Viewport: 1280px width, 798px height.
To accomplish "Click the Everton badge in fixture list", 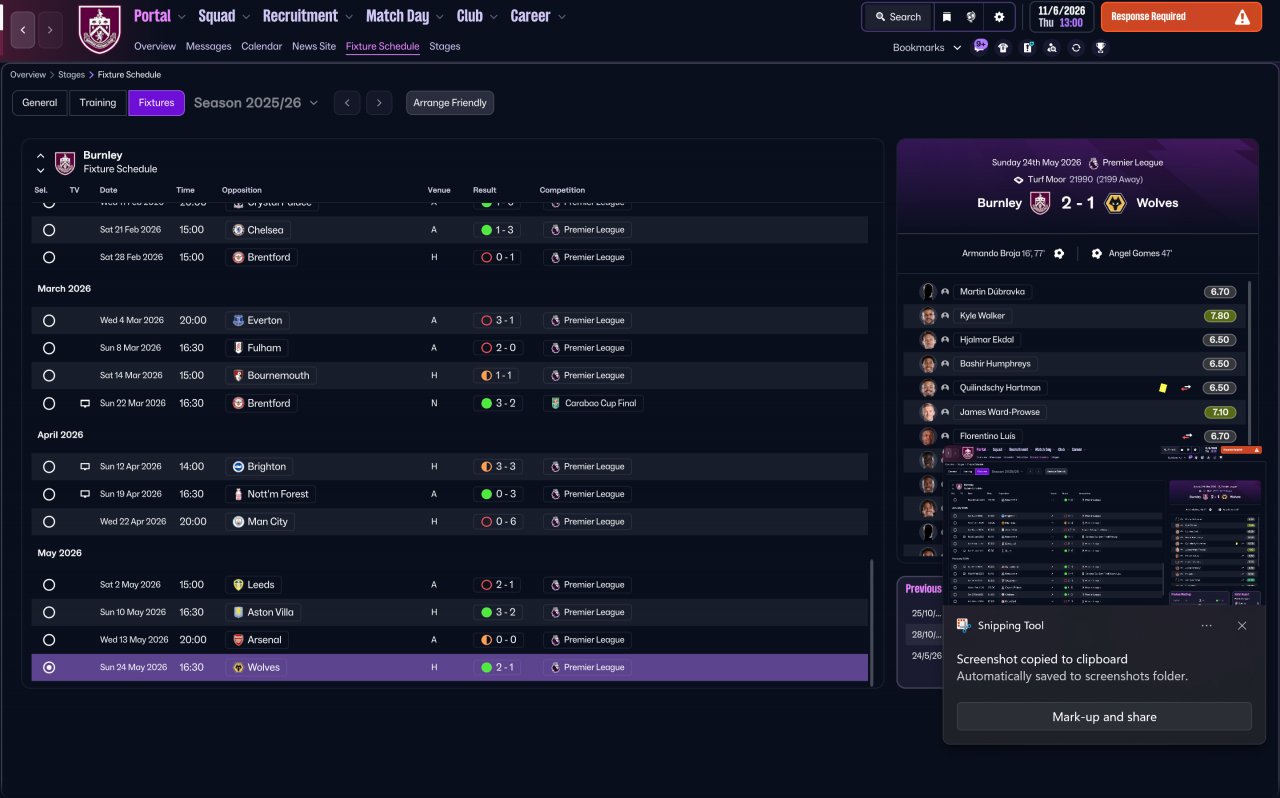I will [238, 321].
